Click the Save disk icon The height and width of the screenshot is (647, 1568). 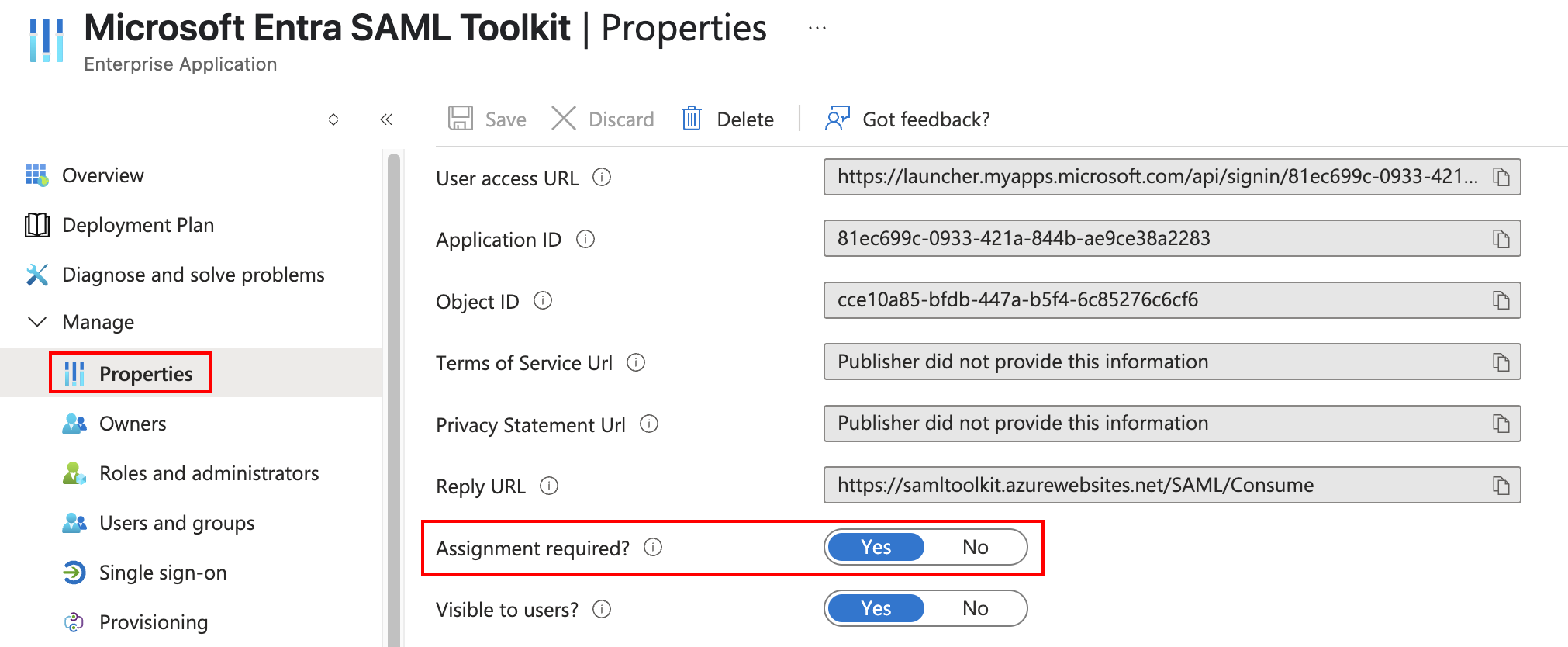461,119
